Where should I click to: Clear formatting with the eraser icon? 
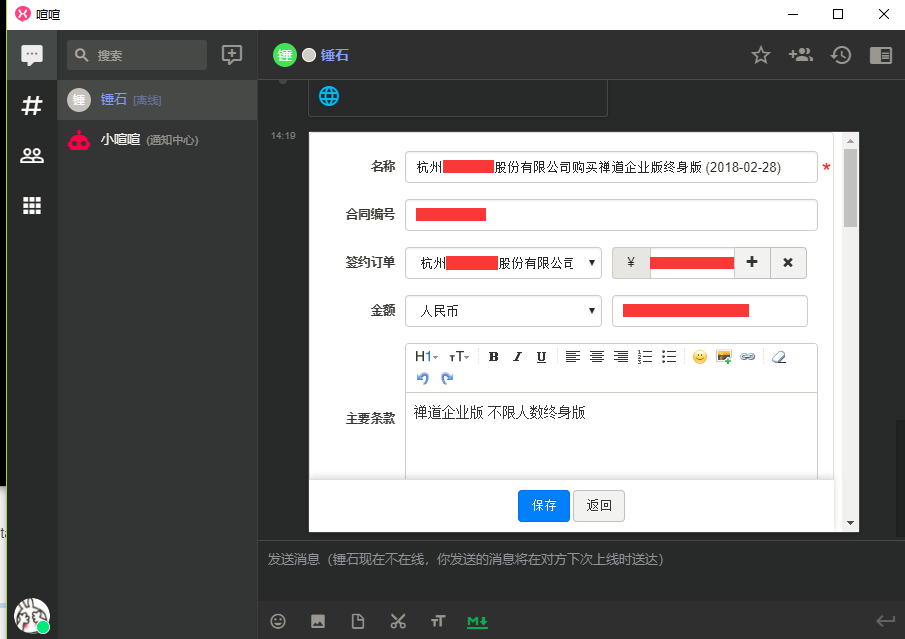[779, 357]
